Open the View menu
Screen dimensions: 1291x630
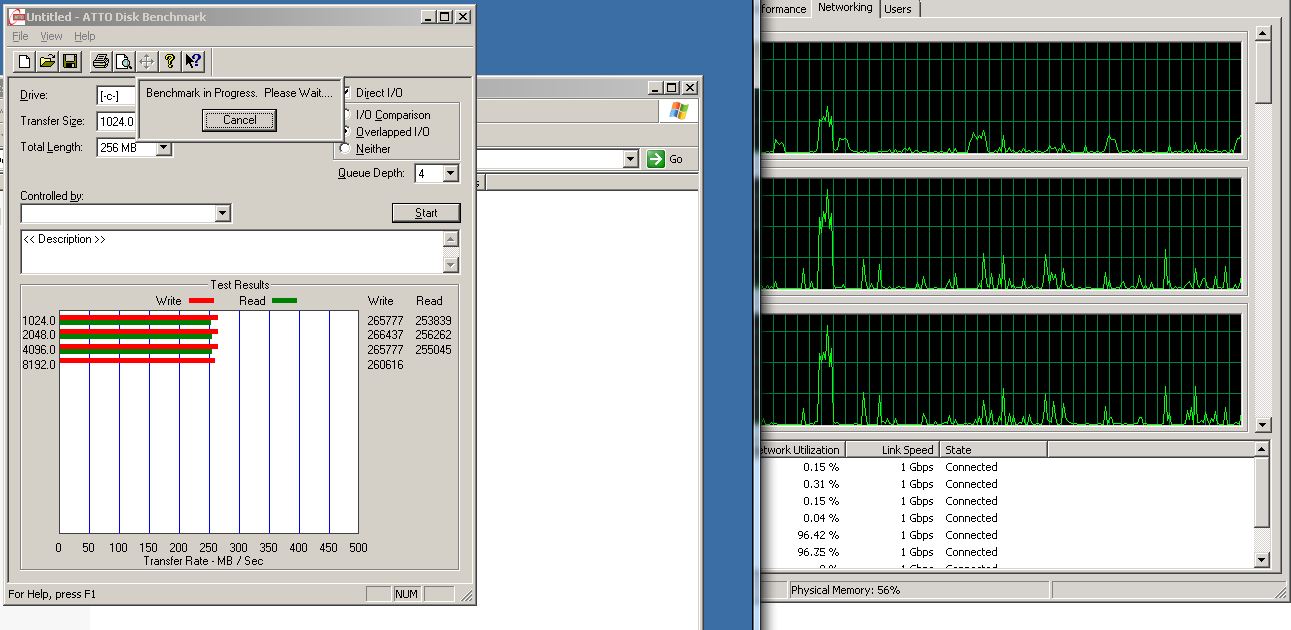pos(51,36)
